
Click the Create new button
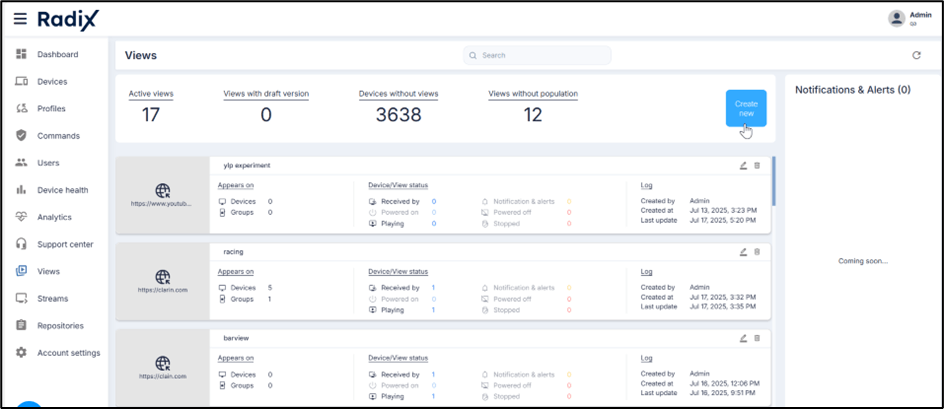point(746,108)
